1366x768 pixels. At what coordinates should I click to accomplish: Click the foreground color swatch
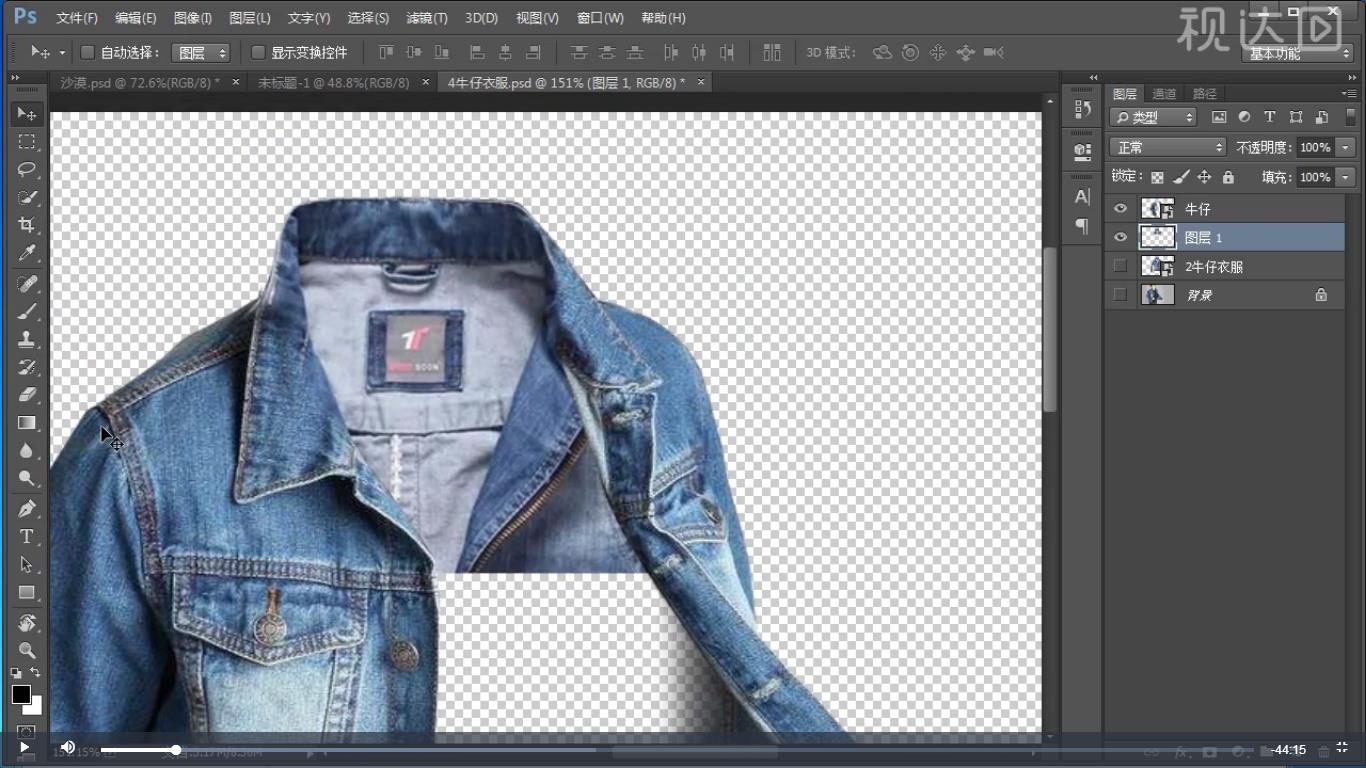point(21,694)
